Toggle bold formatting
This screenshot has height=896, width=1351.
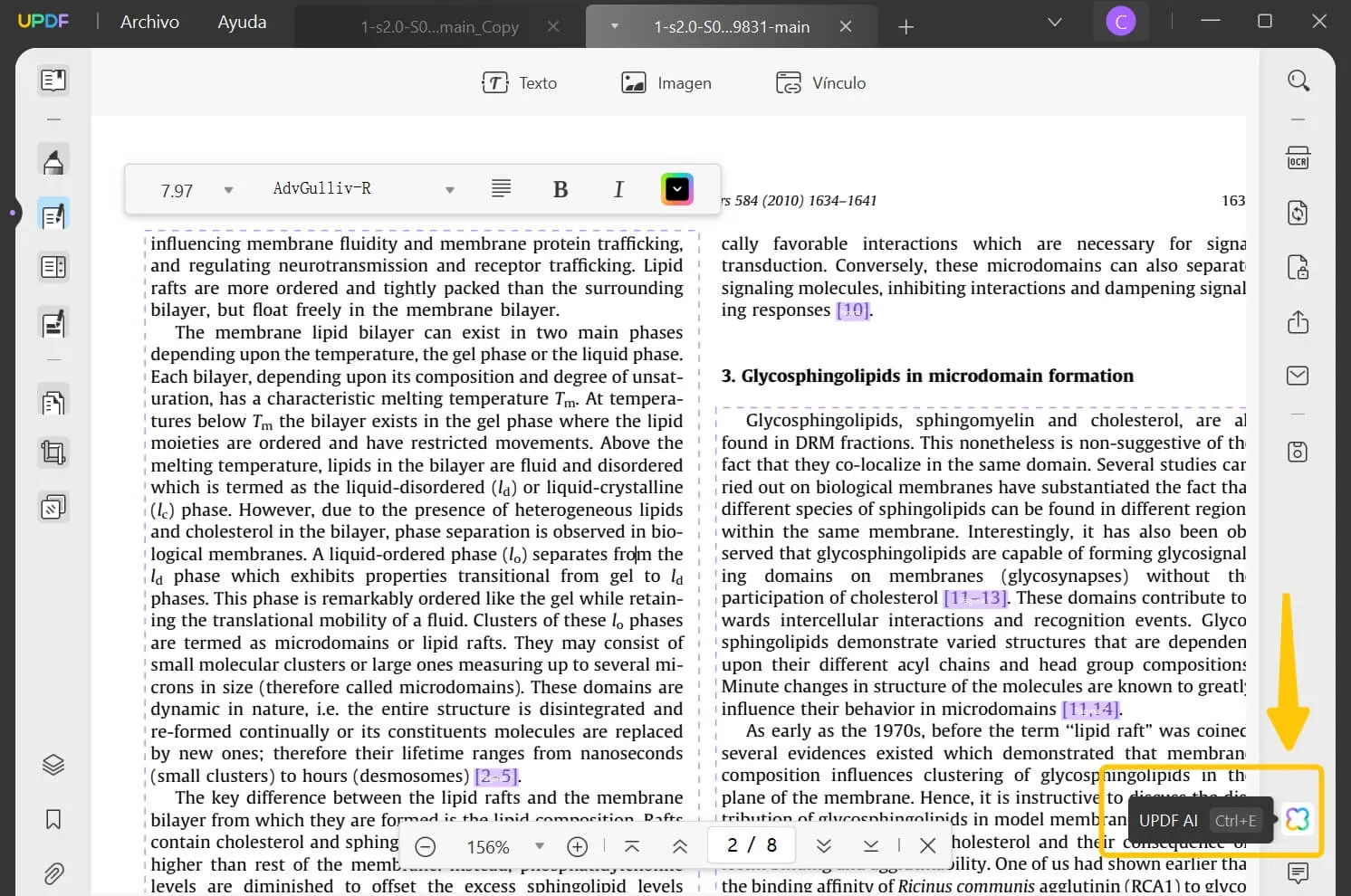point(561,189)
